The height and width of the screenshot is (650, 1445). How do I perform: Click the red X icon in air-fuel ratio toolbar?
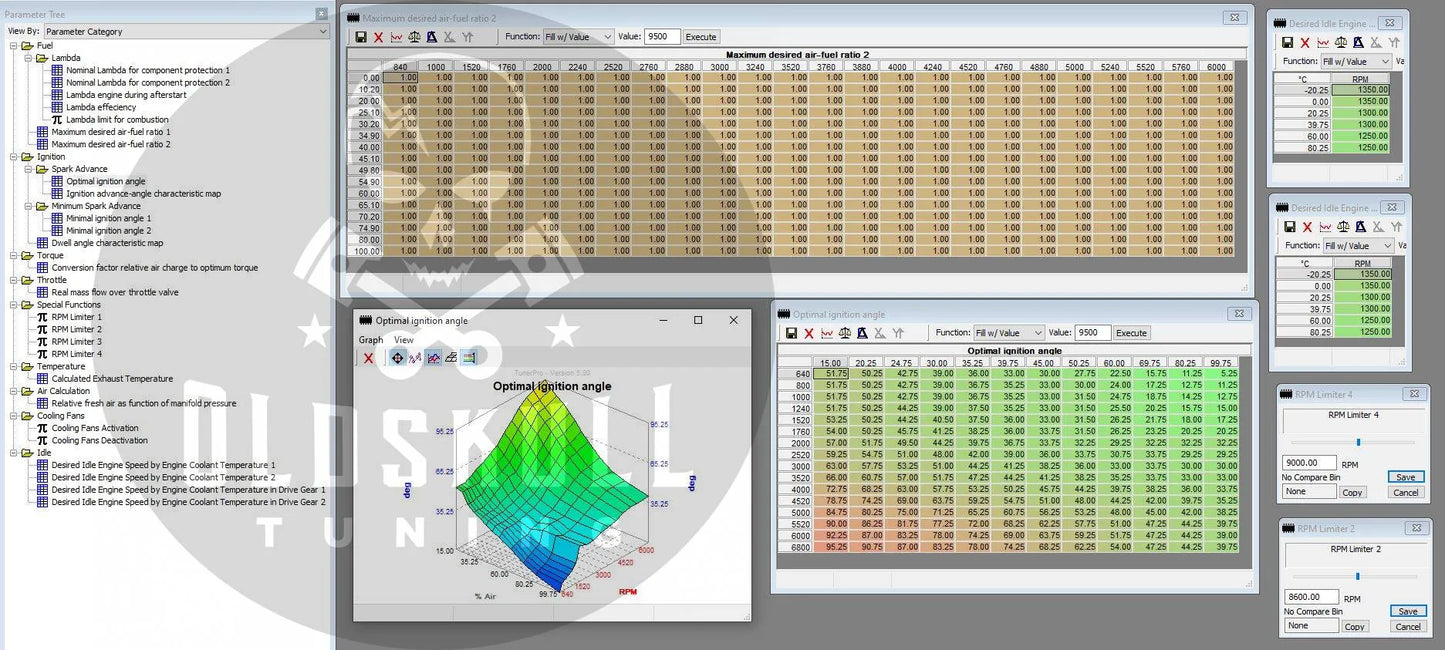(378, 37)
